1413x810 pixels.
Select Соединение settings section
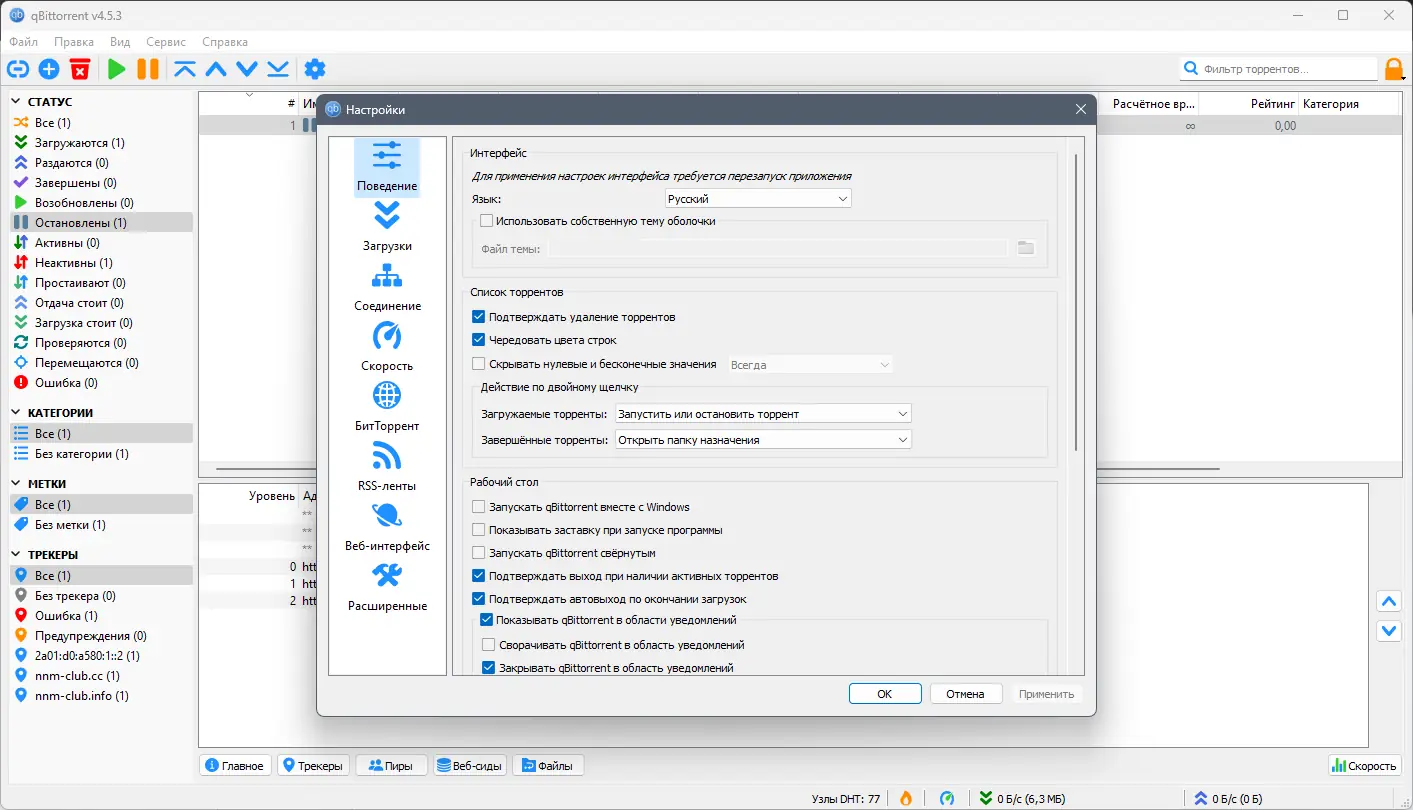387,287
